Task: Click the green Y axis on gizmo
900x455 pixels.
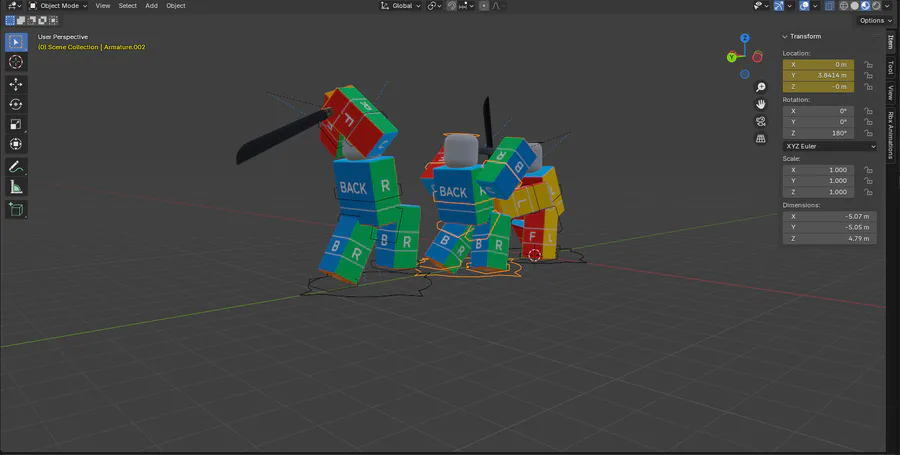Action: click(732, 57)
